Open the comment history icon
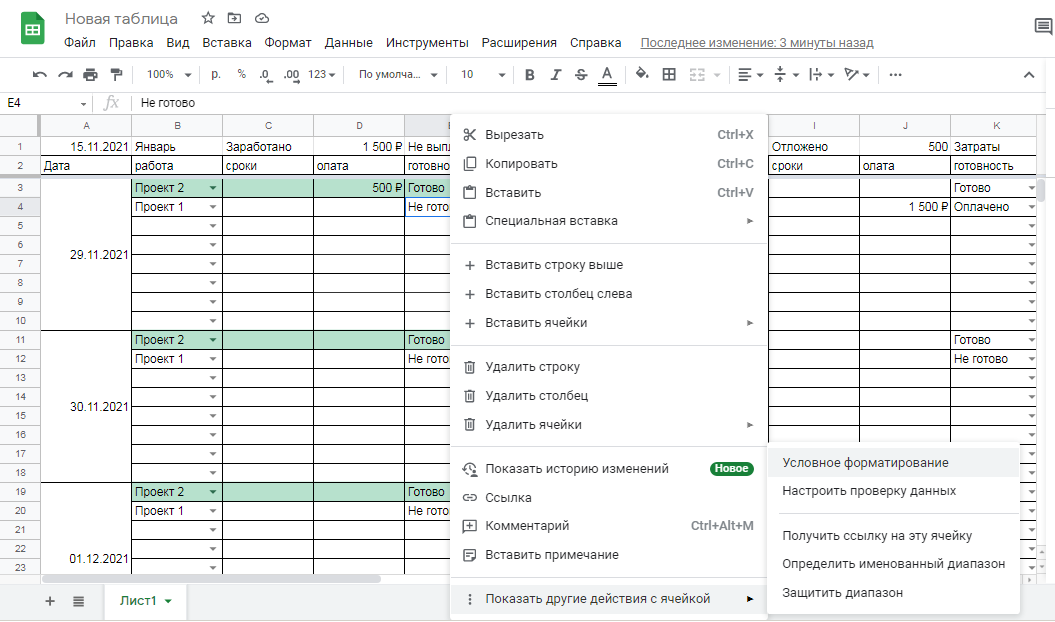Viewport: 1055px width, 622px height. (1043, 26)
